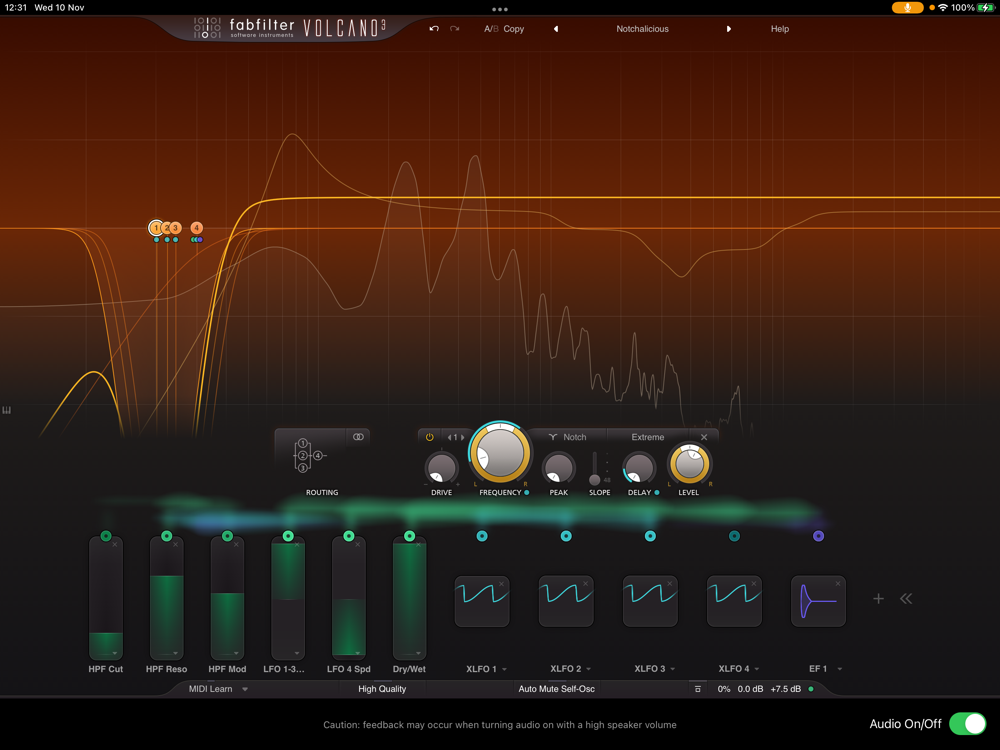1000x750 pixels.
Task: Open the routing diagram
Action: 309,455
